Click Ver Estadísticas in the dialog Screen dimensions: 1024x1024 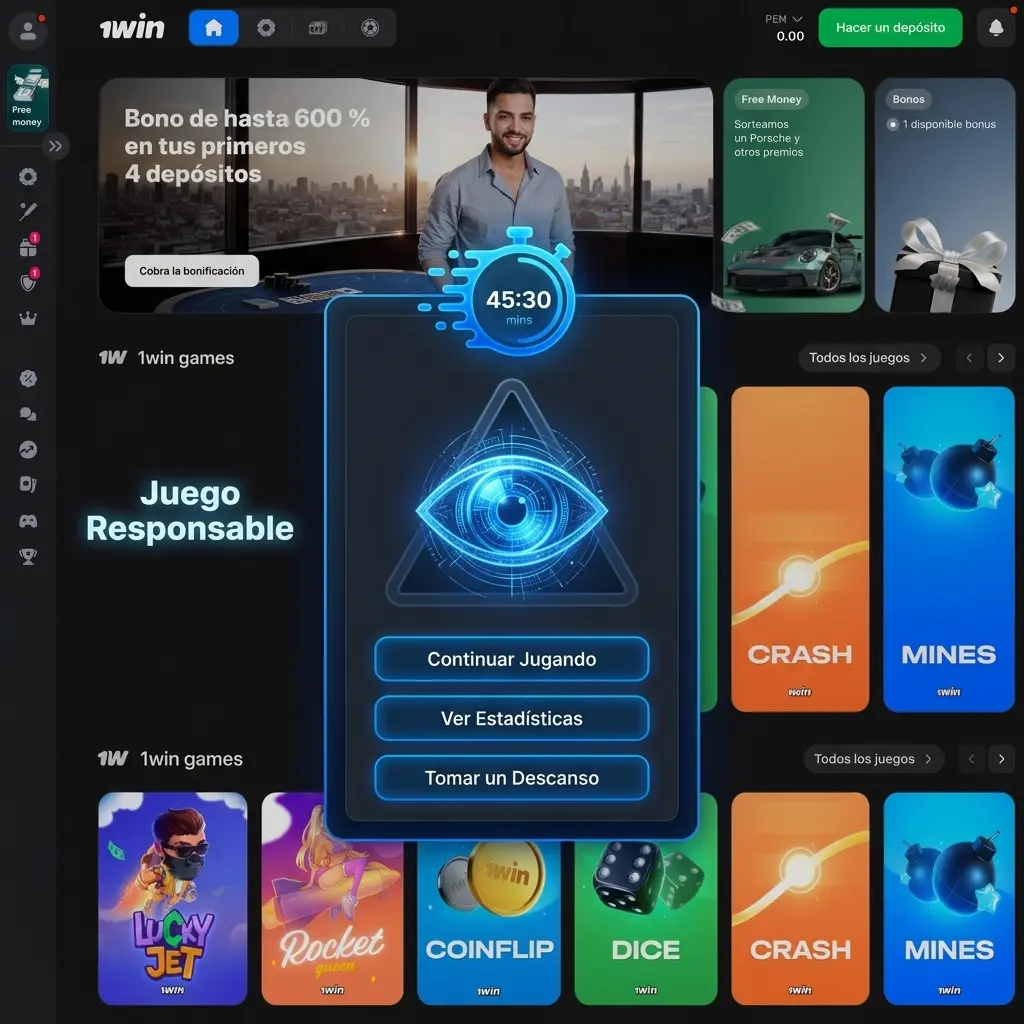pyautogui.click(x=512, y=718)
